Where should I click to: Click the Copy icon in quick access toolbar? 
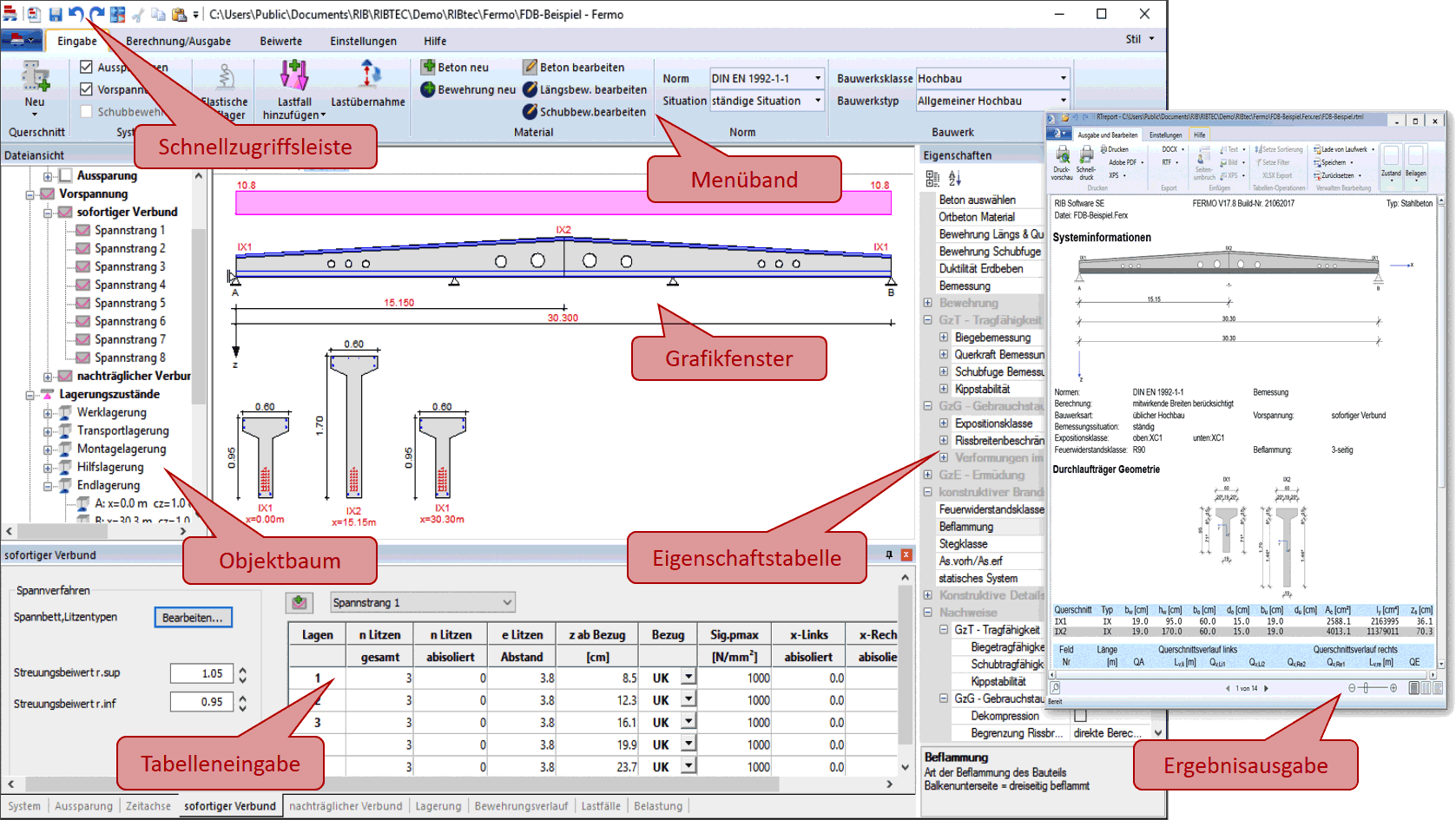(158, 15)
